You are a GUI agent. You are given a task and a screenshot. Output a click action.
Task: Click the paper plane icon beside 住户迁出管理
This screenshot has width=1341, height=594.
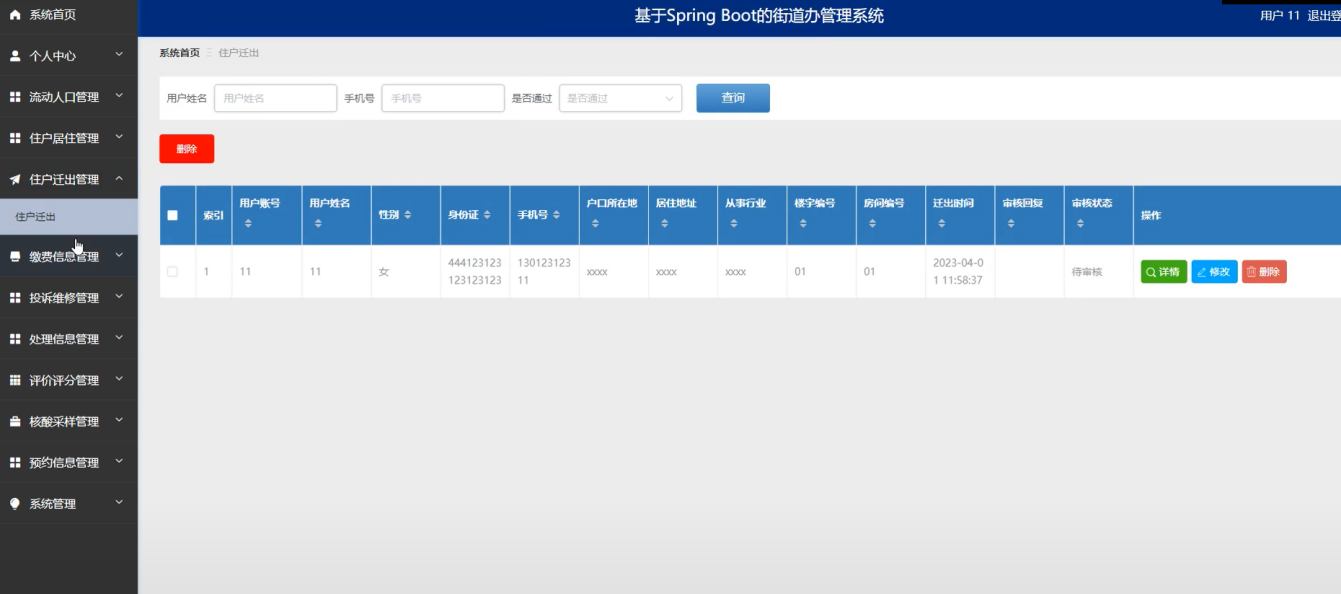(x=14, y=180)
